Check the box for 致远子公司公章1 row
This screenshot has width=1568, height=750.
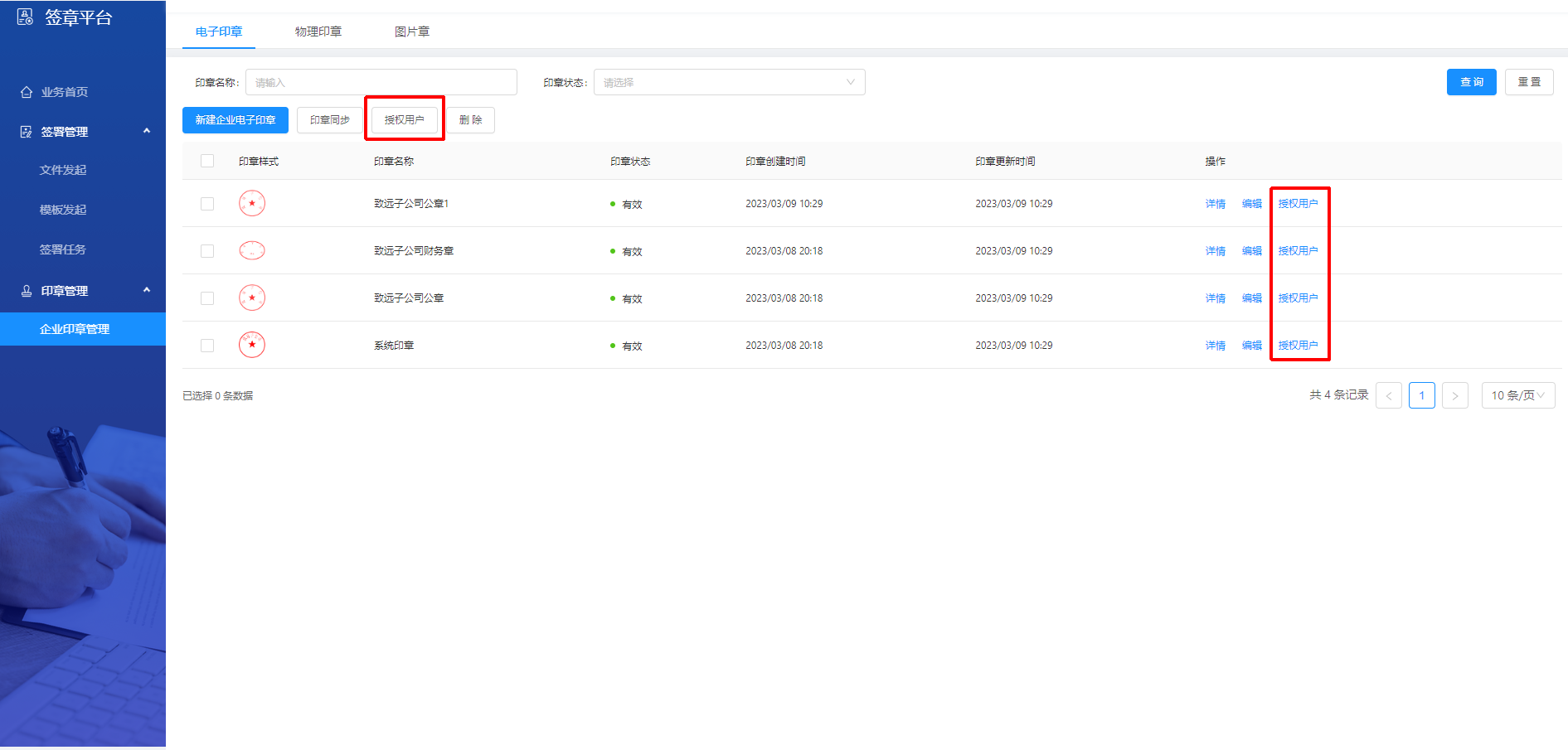click(x=207, y=204)
